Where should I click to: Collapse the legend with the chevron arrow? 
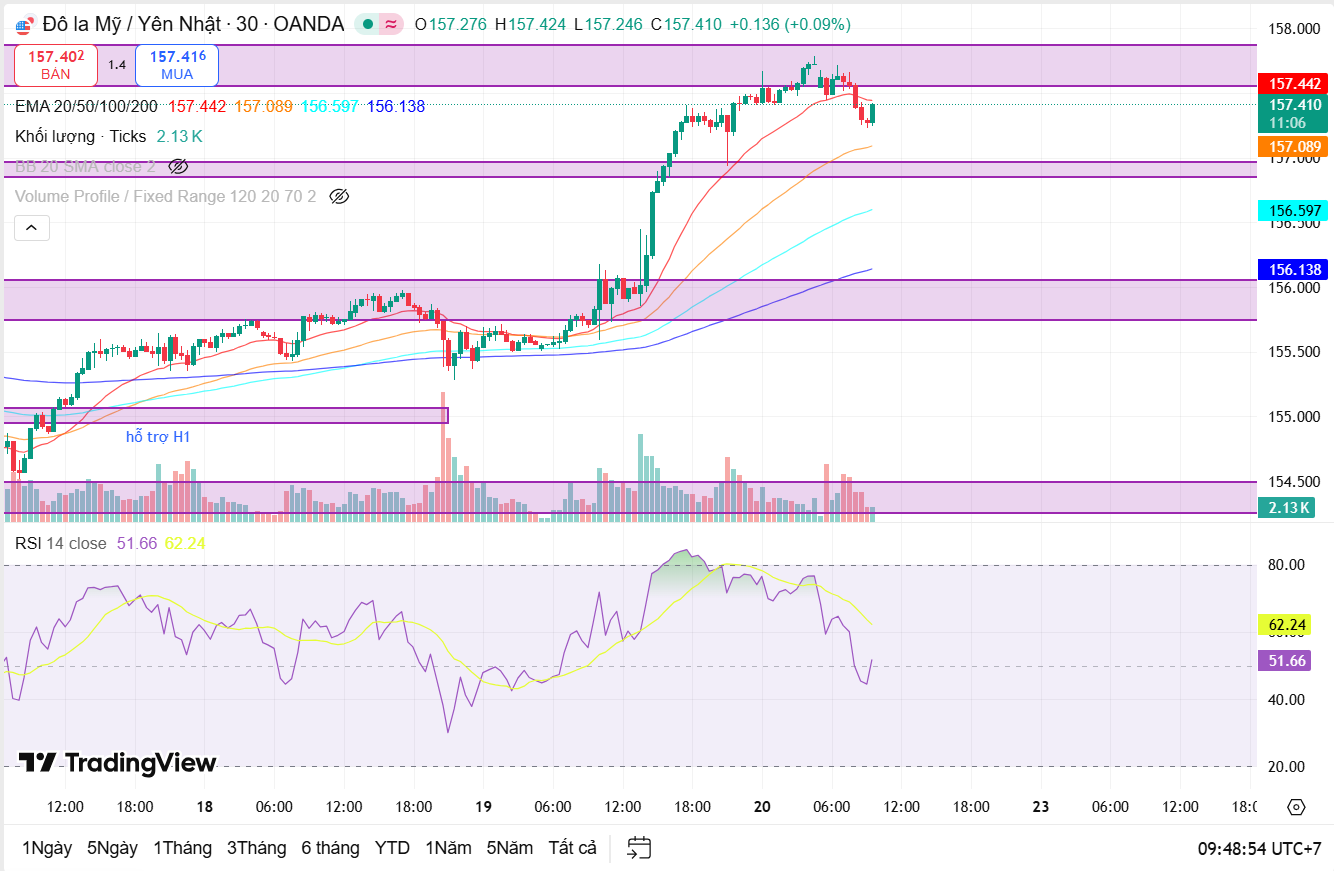click(31, 228)
